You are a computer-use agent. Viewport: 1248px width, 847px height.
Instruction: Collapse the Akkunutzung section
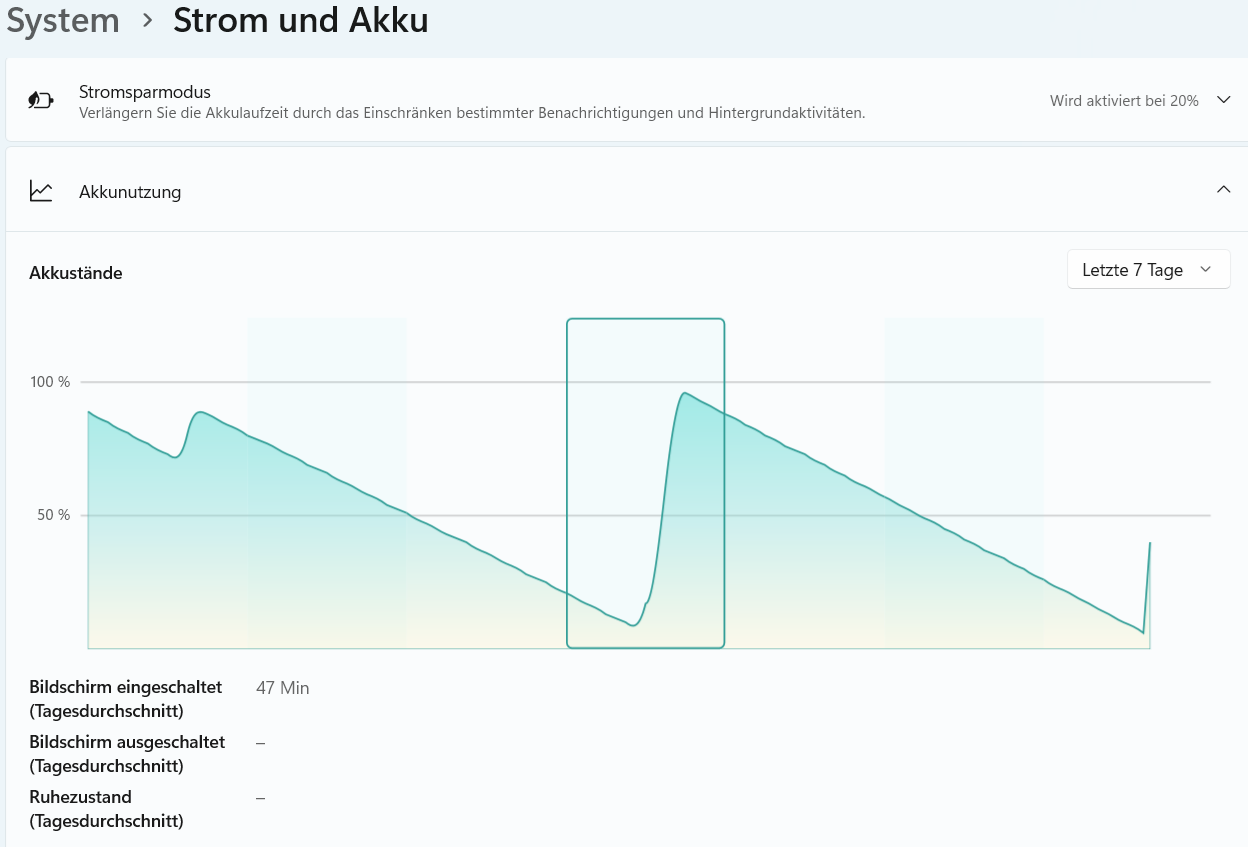click(1223, 188)
